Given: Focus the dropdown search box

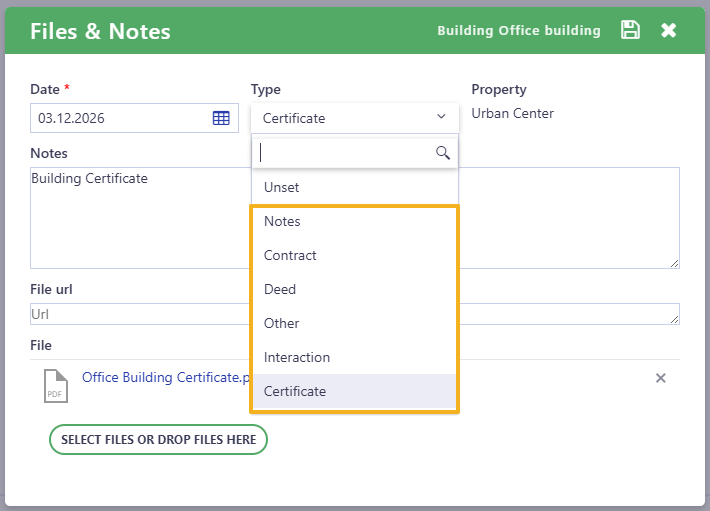Looking at the screenshot, I should (355, 153).
